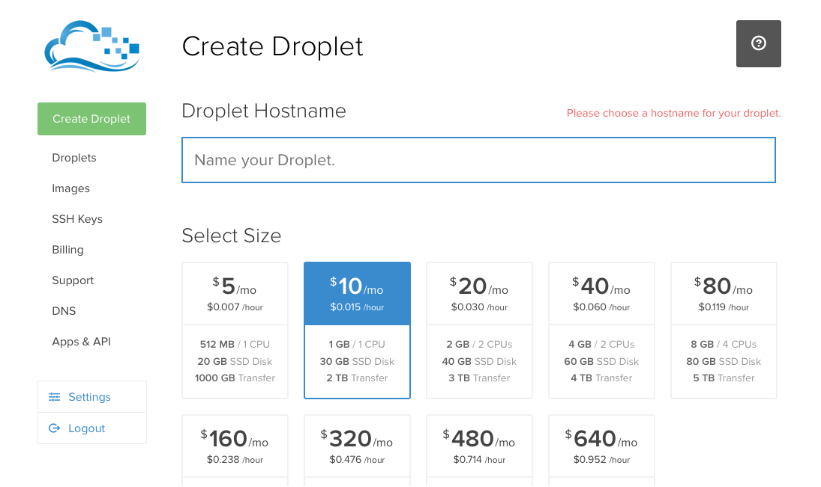This screenshot has height=487, width=821.
Task: Open the Settings link
Action: pyautogui.click(x=90, y=397)
